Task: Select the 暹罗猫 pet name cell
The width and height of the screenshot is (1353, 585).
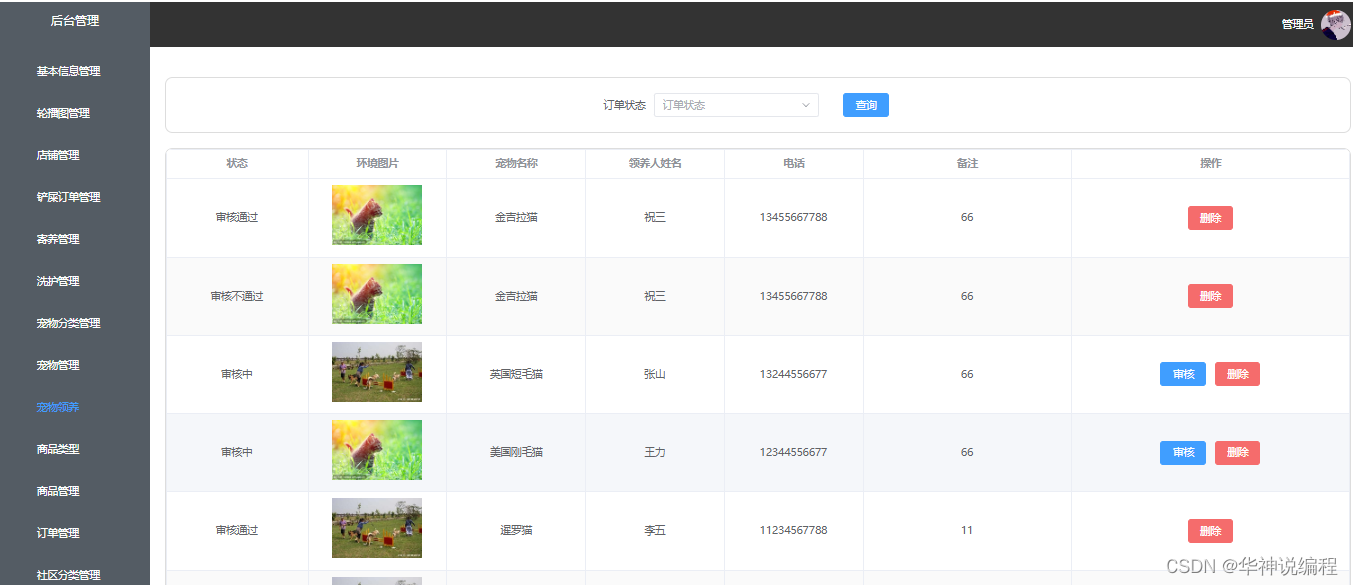Action: (x=516, y=530)
